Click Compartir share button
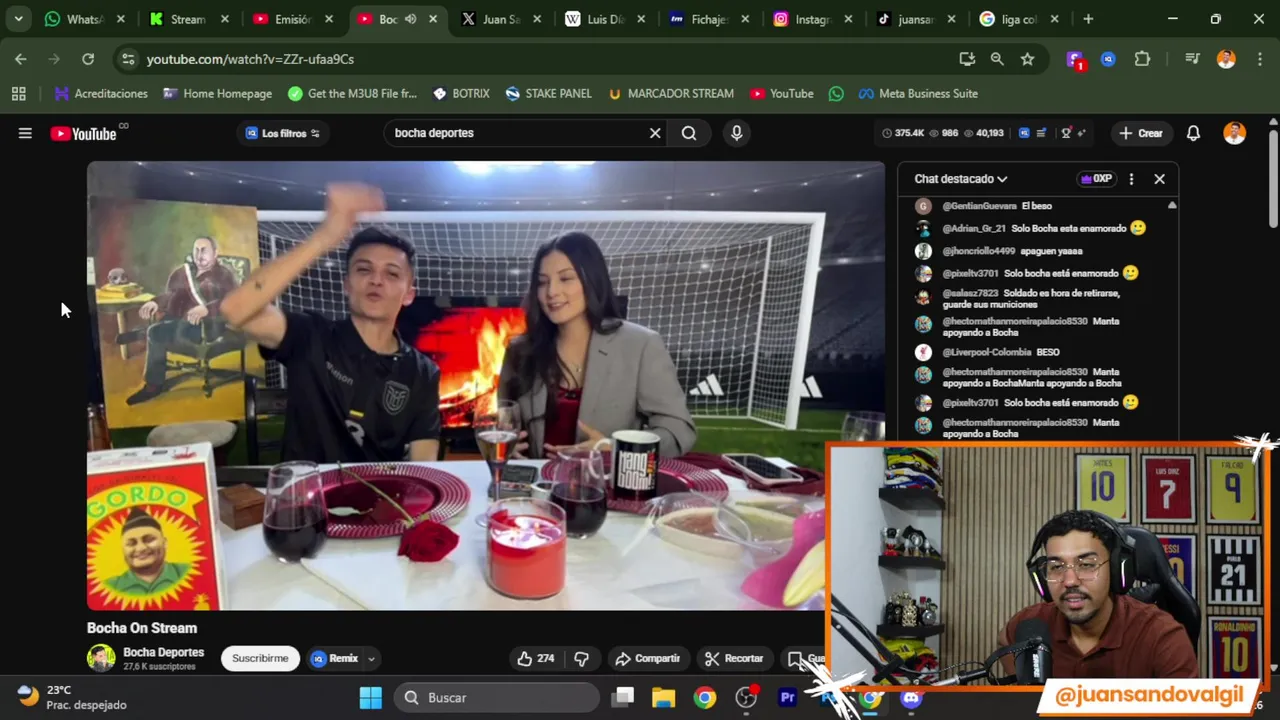The width and height of the screenshot is (1280, 720). [x=648, y=658]
